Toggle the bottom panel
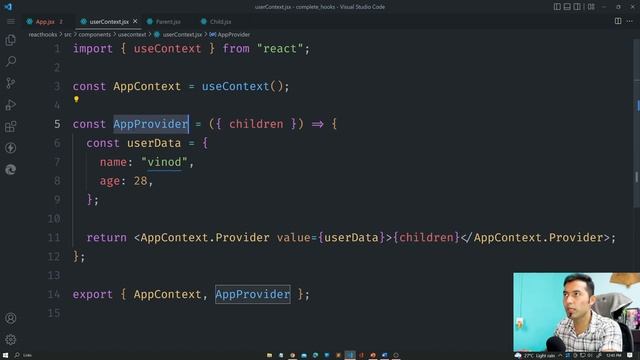This screenshot has width=640, height=360. click(567, 7)
